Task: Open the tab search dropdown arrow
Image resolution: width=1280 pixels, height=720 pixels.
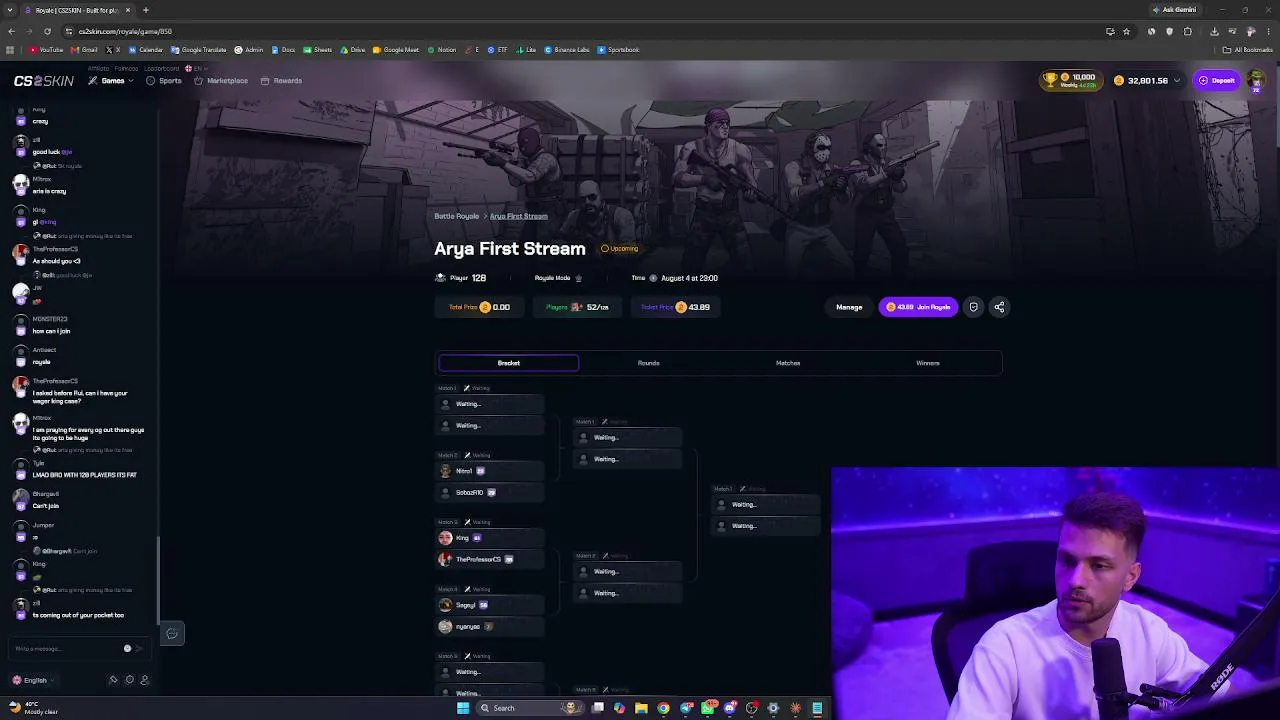Action: (x=10, y=10)
